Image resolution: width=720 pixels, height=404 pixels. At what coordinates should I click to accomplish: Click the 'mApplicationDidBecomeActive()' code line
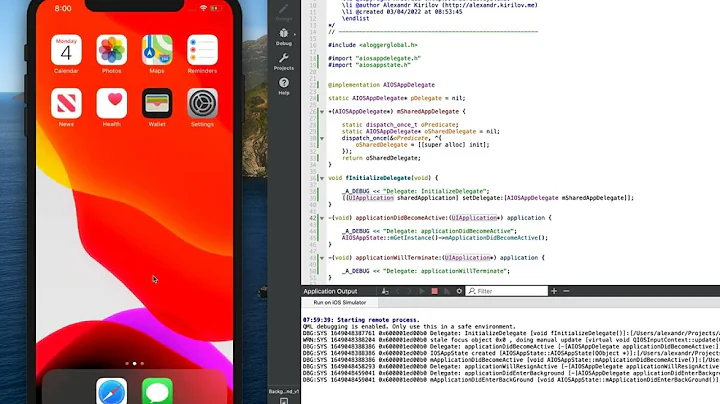[445, 238]
